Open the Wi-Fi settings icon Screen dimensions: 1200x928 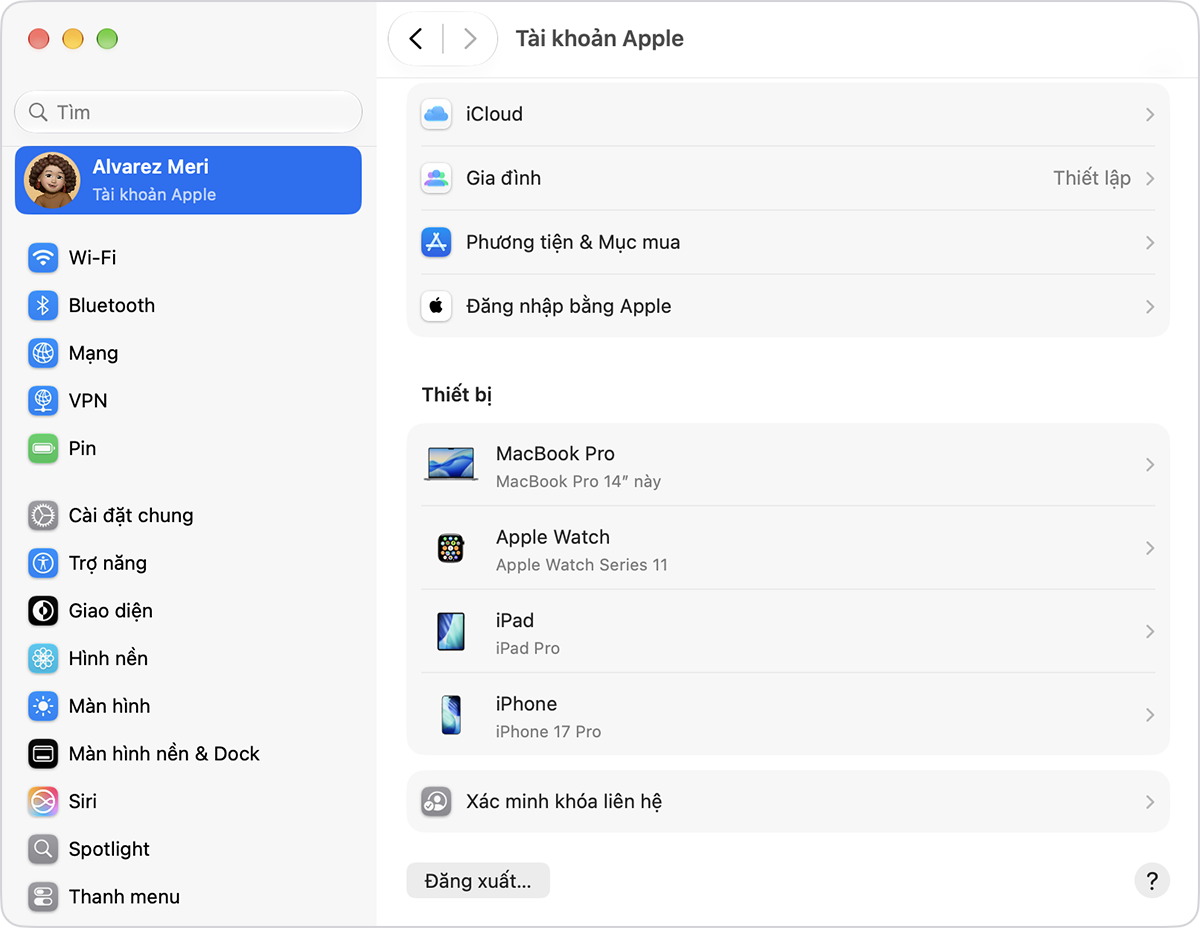[x=43, y=258]
